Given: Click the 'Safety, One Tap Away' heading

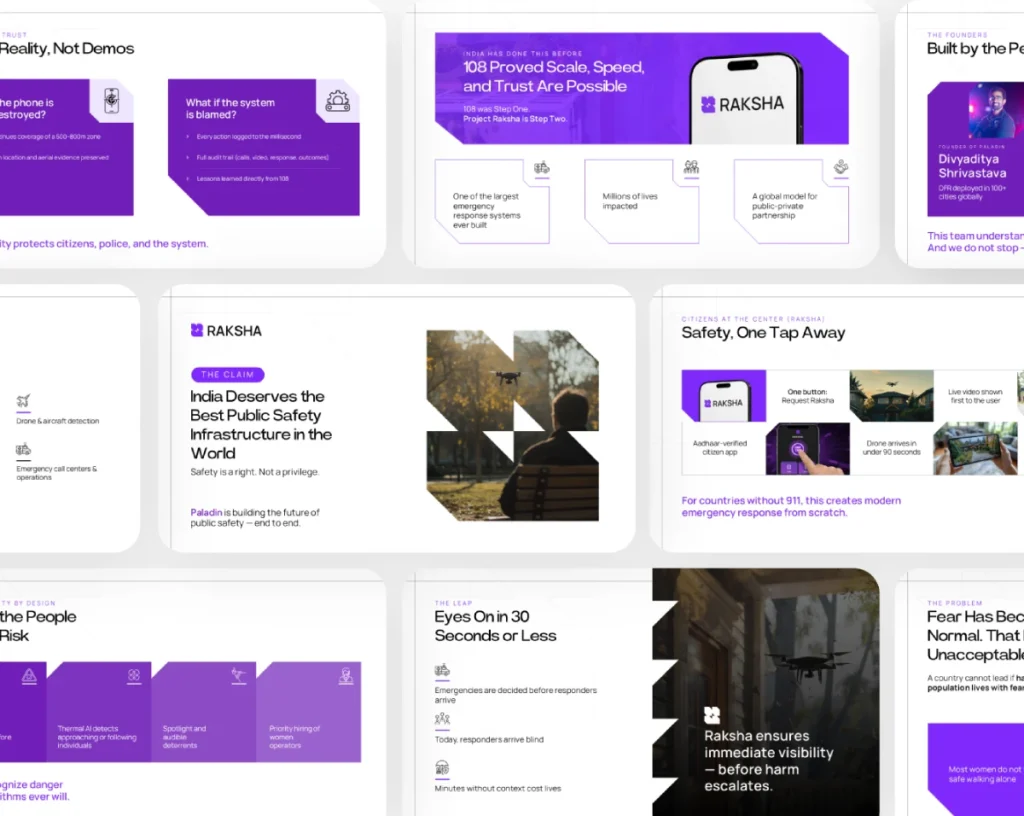Looking at the screenshot, I should click(763, 333).
